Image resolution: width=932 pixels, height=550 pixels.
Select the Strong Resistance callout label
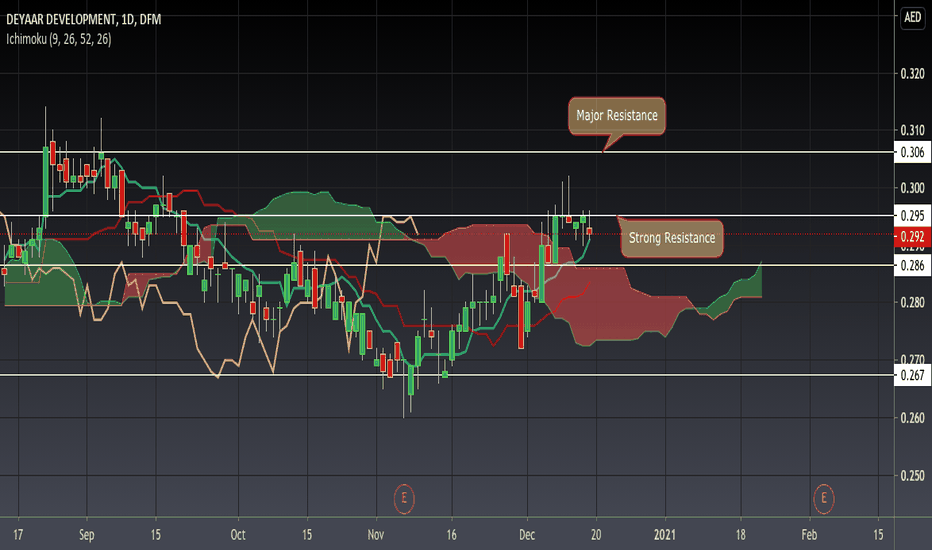(x=672, y=238)
